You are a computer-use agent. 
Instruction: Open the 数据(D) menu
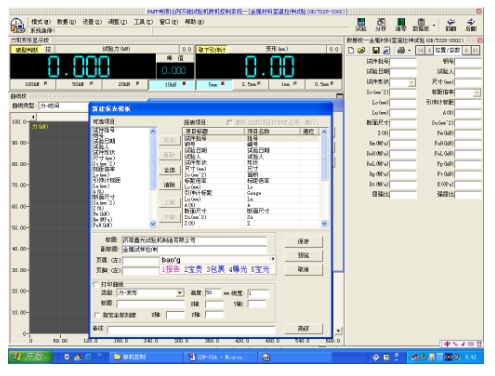pos(66,22)
